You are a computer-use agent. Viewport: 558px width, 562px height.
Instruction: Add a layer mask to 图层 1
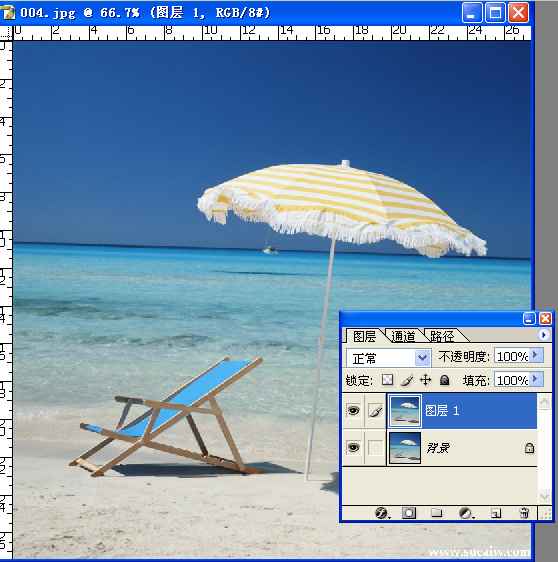point(409,513)
